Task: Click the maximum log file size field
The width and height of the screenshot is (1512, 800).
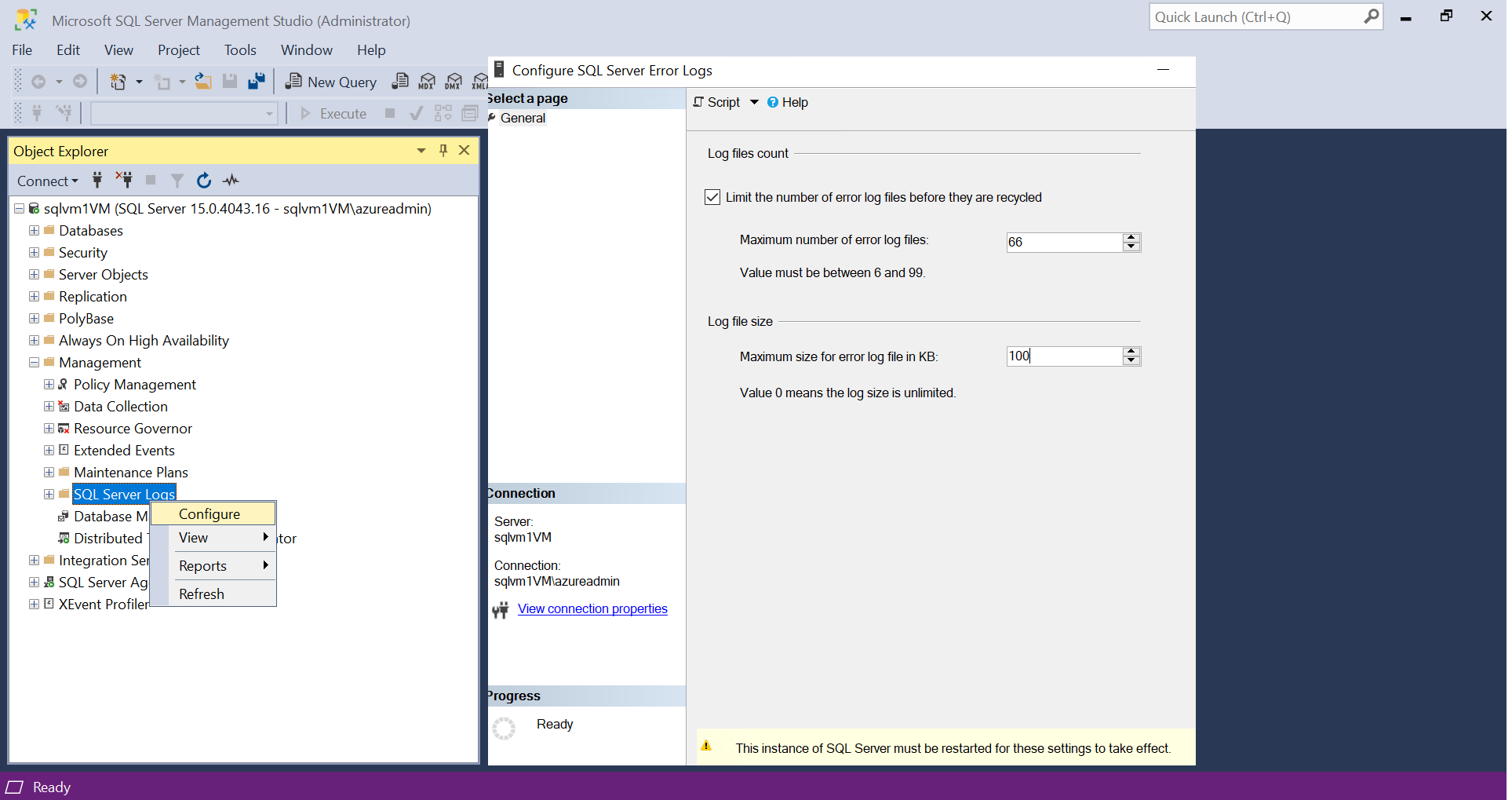Action: click(x=1063, y=356)
